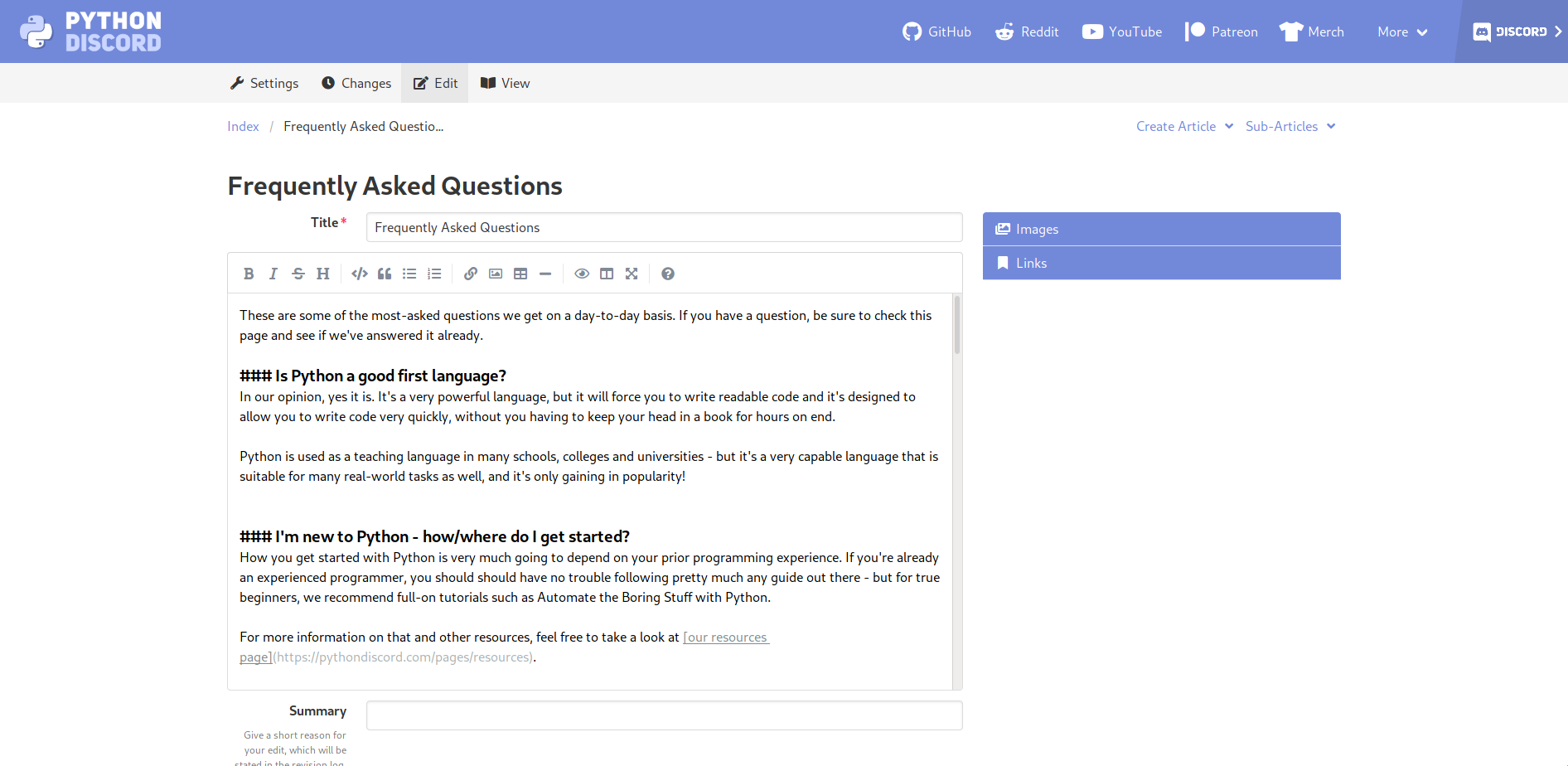The image size is (1568, 766).
Task: Click the Discord join button
Action: click(x=1515, y=32)
